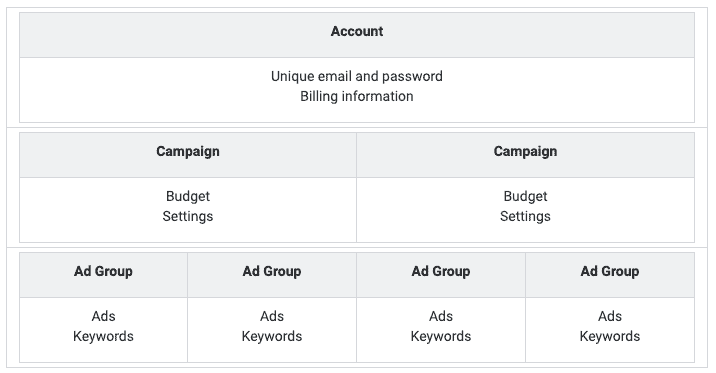Screen dimensions: 716x373
Task: Click the 'Billing information' text
Action: (x=357, y=96)
